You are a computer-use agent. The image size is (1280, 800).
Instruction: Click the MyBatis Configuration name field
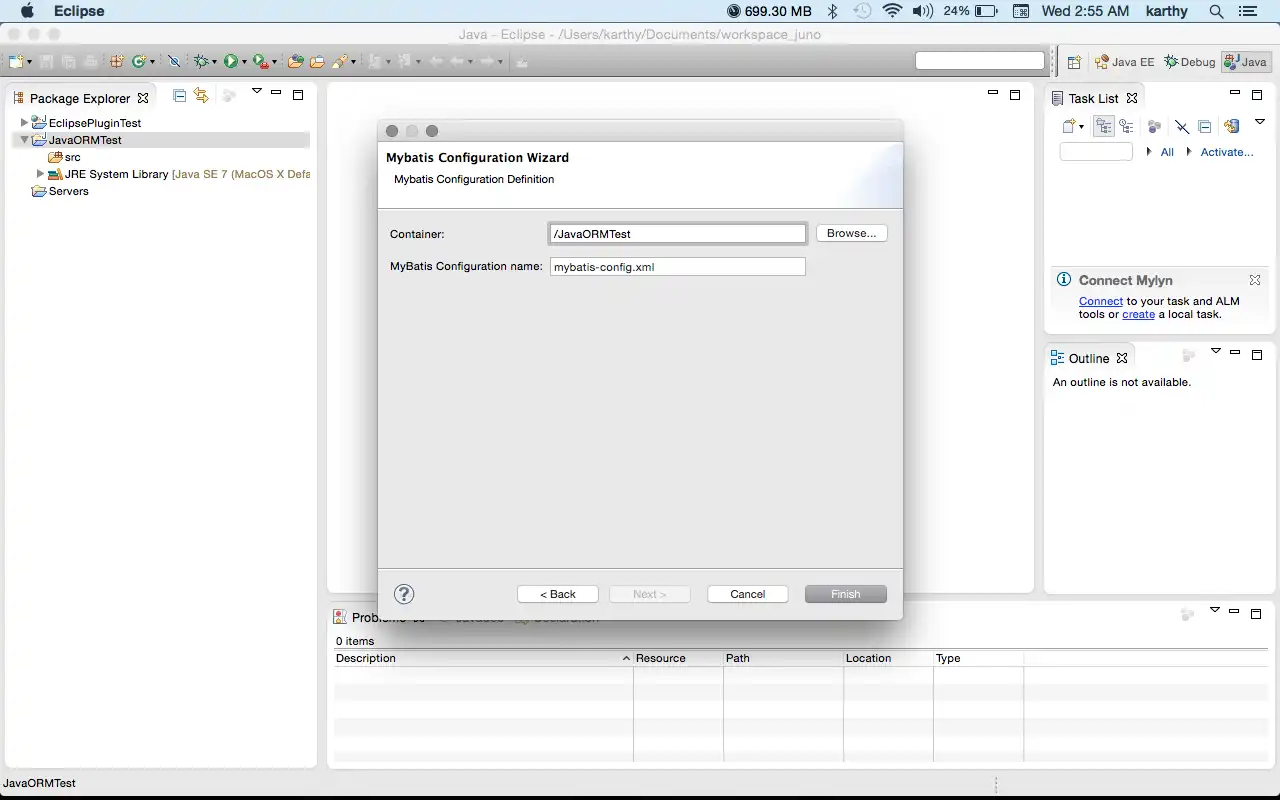(x=677, y=267)
